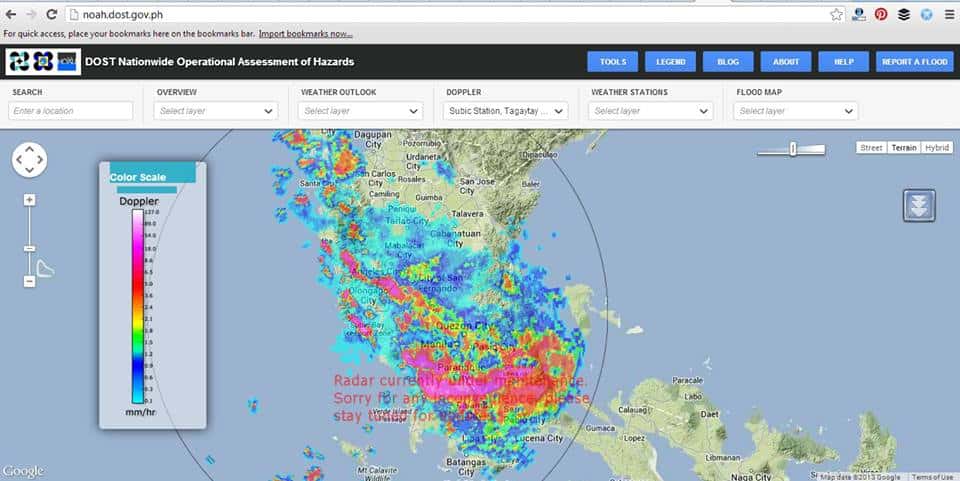Open the Doppler station dropdown
Viewport: 960px width, 481px height.
pyautogui.click(x=506, y=111)
